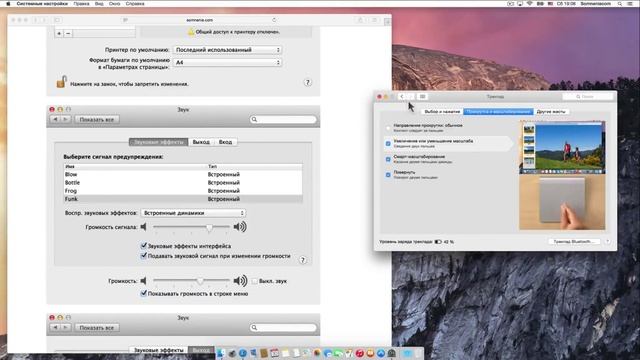Select the Blow alert sound row
Viewport: 640px width, 360px height.
[183, 174]
